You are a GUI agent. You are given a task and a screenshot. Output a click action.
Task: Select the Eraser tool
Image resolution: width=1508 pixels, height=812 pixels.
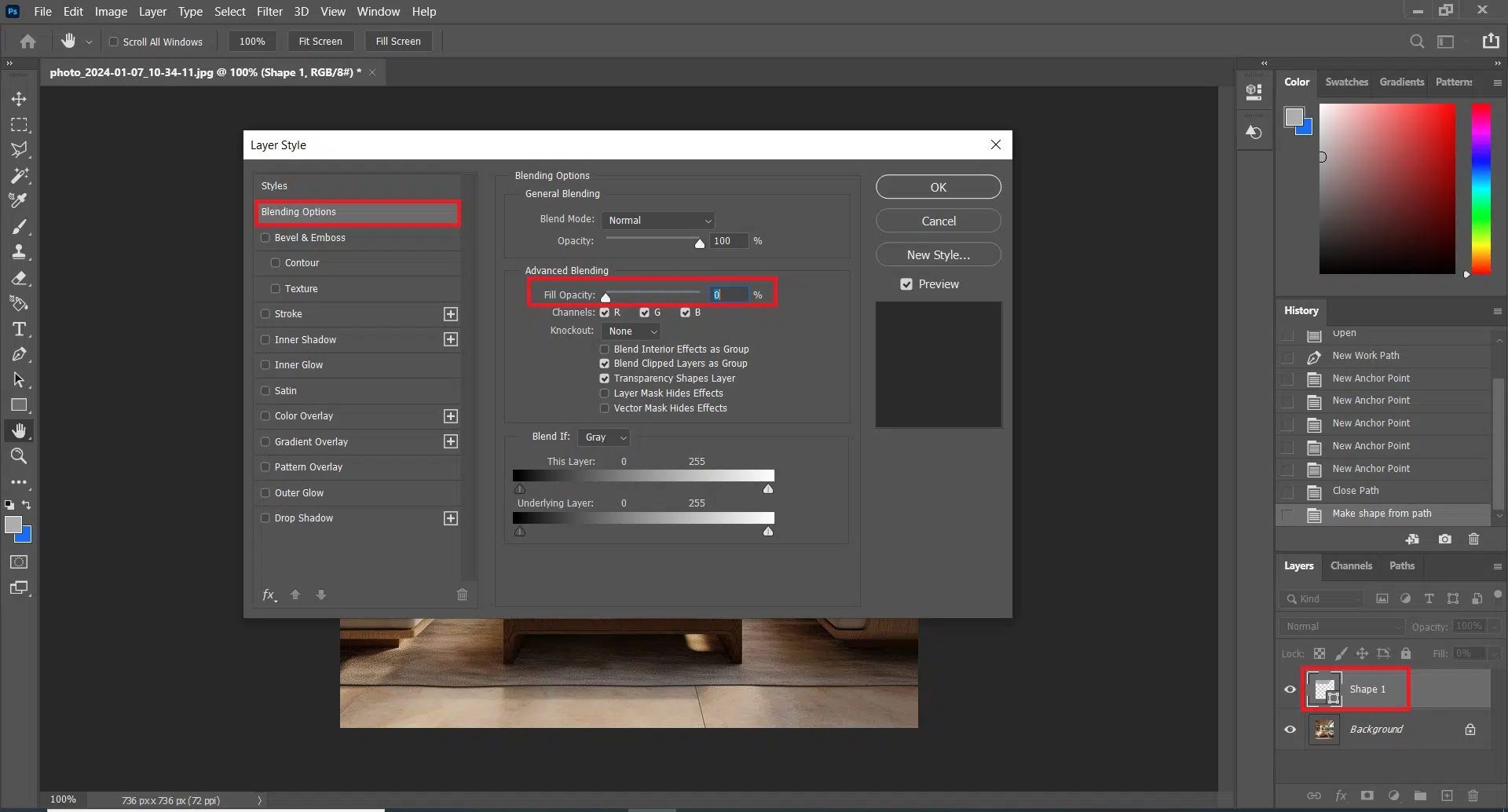(19, 278)
